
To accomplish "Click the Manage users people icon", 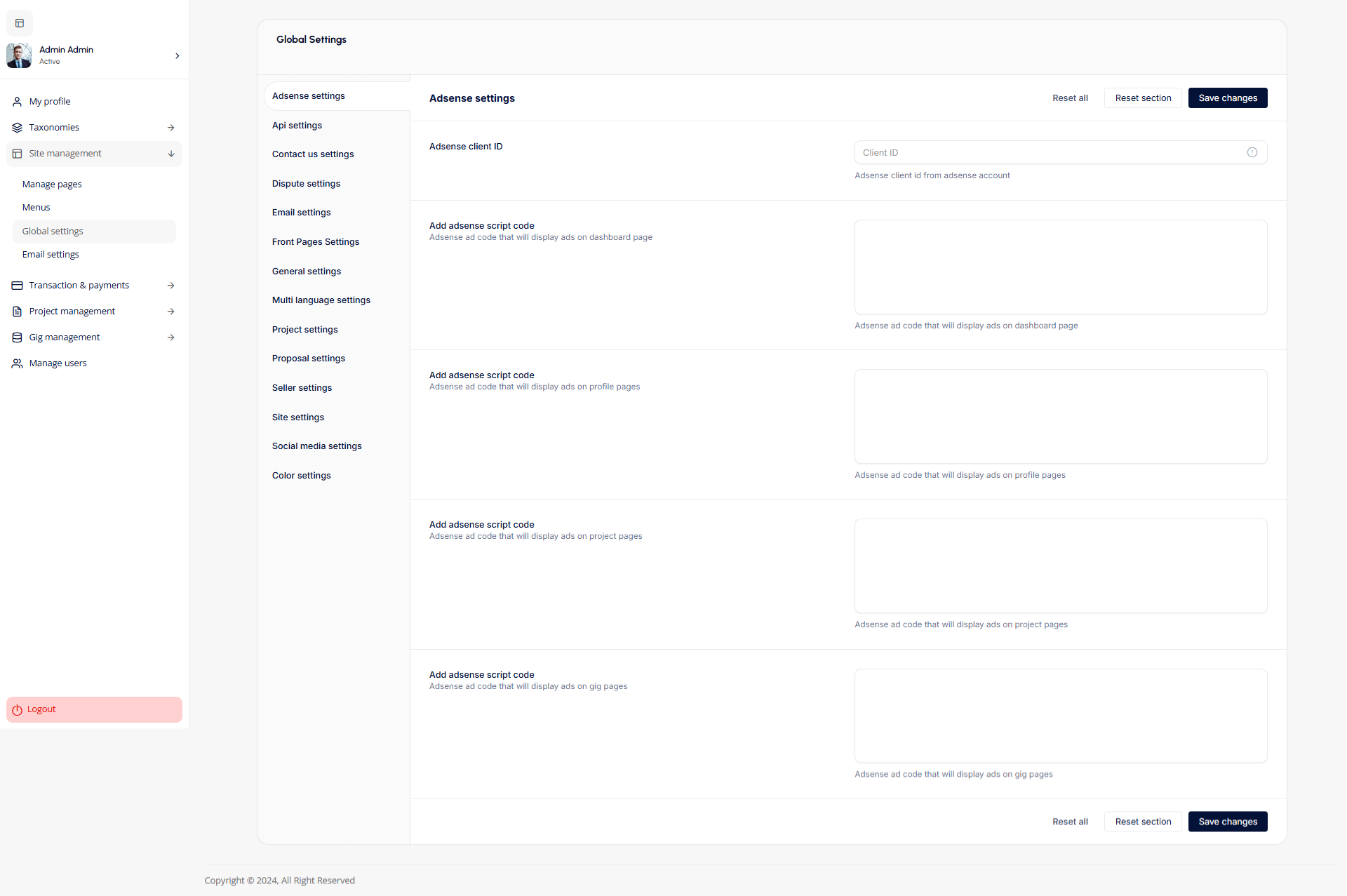I will [x=18, y=363].
